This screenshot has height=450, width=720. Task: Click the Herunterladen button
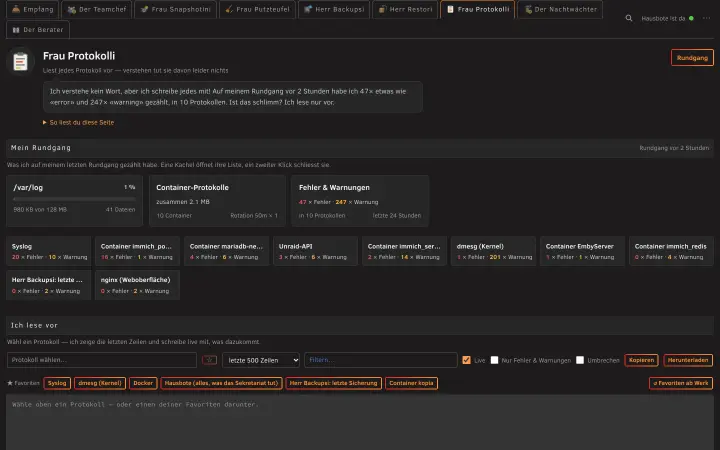688,360
